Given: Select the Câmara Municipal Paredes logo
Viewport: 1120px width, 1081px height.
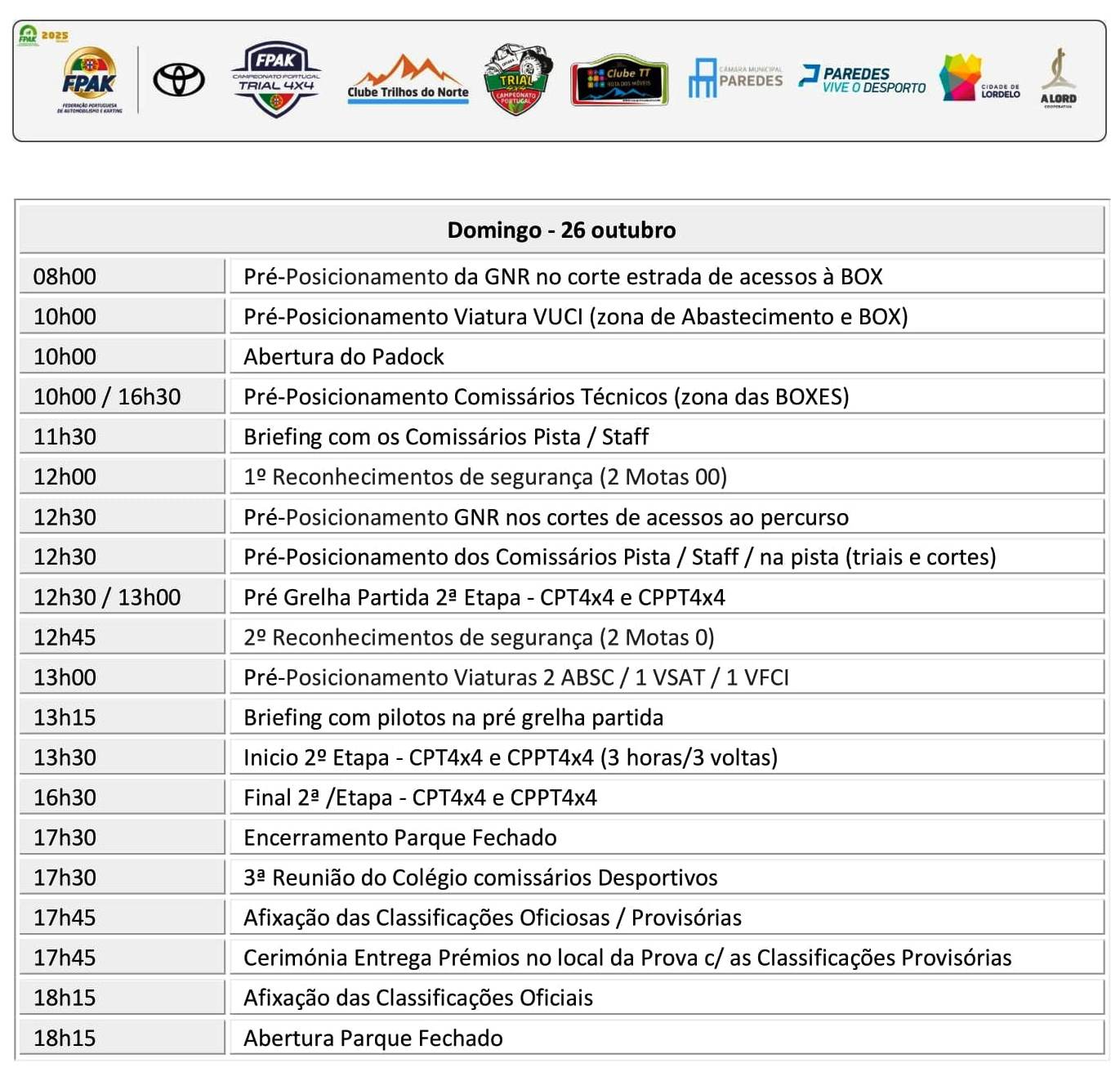Looking at the screenshot, I should tap(735, 78).
